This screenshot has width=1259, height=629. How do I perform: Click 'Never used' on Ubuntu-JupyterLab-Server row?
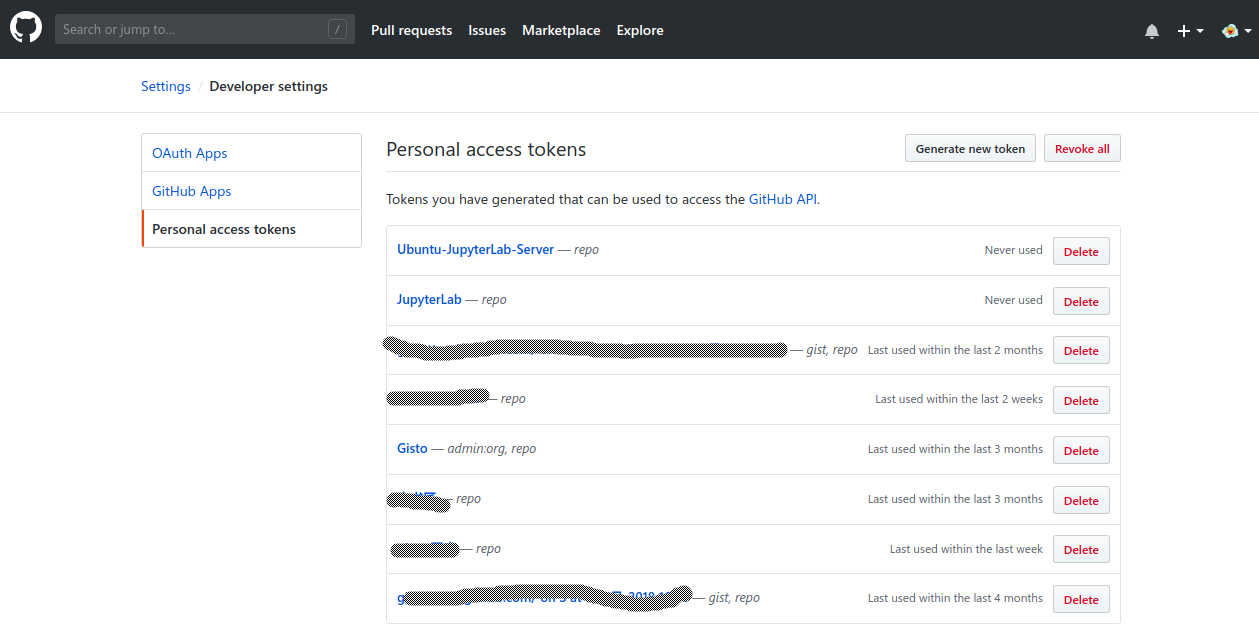pyautogui.click(x=1013, y=250)
